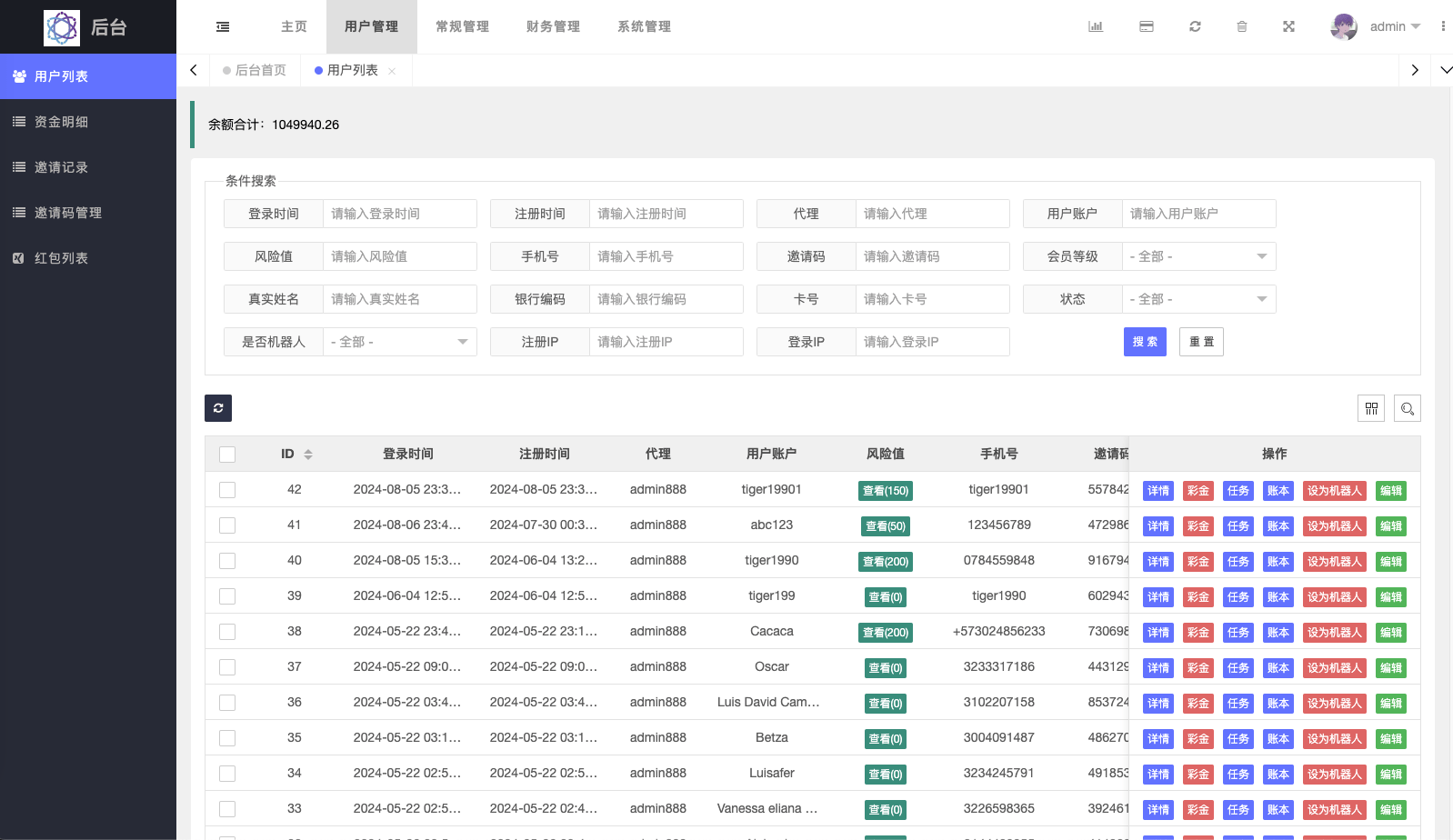This screenshot has height=840, width=1453.
Task: Expand the 状态 dropdown filter
Action: (1198, 299)
